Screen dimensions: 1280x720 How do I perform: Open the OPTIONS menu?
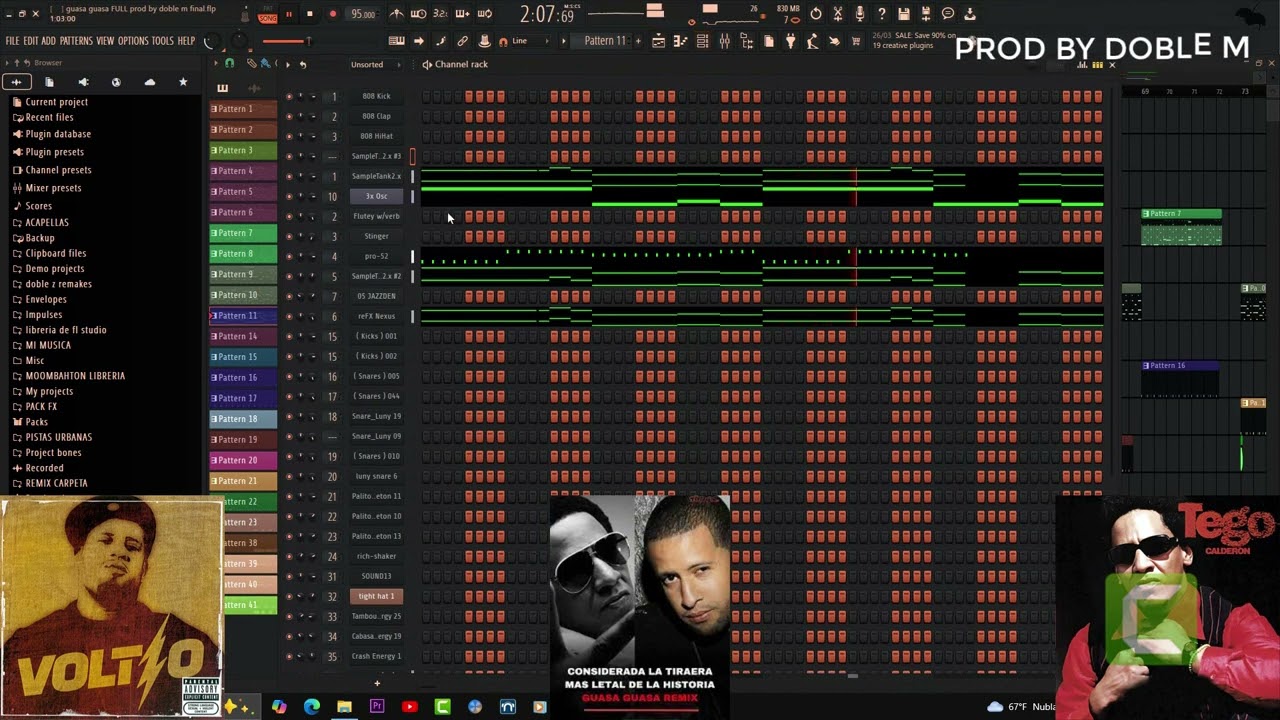coord(133,41)
